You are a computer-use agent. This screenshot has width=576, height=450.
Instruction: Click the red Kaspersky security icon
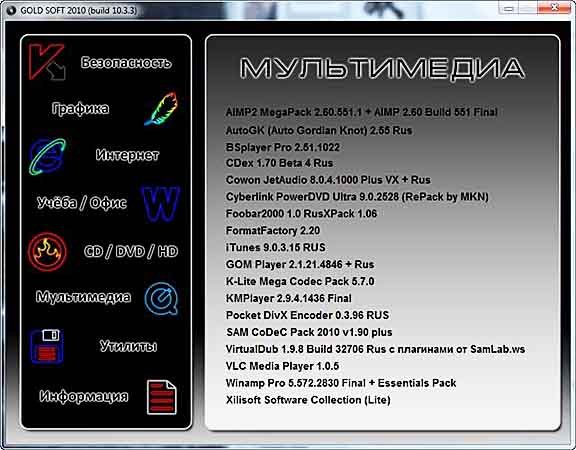click(x=47, y=62)
